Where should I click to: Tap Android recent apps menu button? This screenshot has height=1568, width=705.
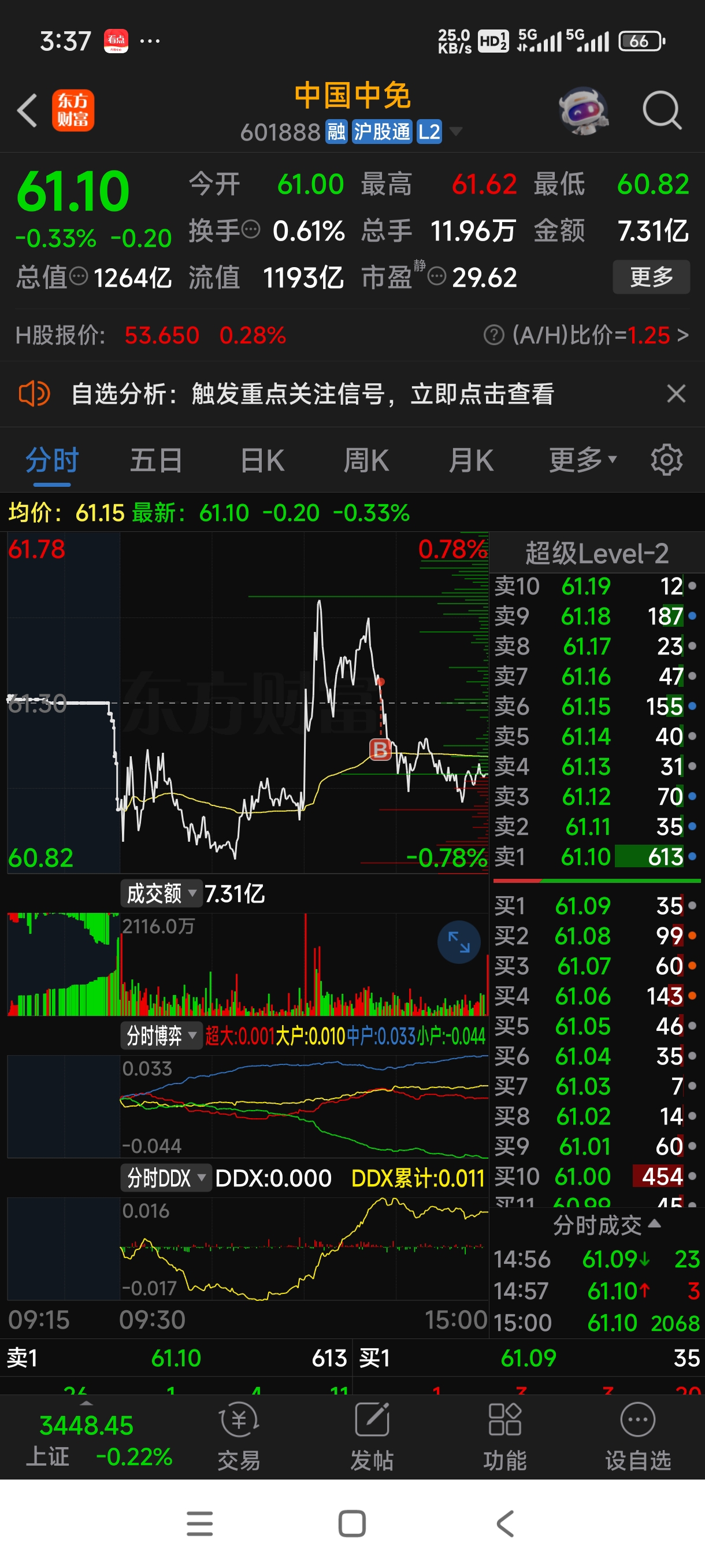pyautogui.click(x=199, y=1523)
